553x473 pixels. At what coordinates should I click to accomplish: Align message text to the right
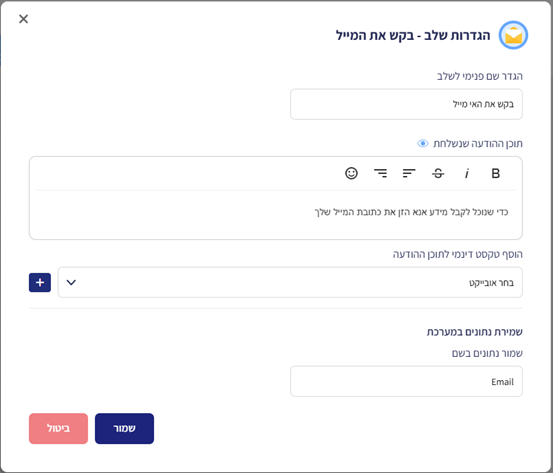click(x=380, y=173)
